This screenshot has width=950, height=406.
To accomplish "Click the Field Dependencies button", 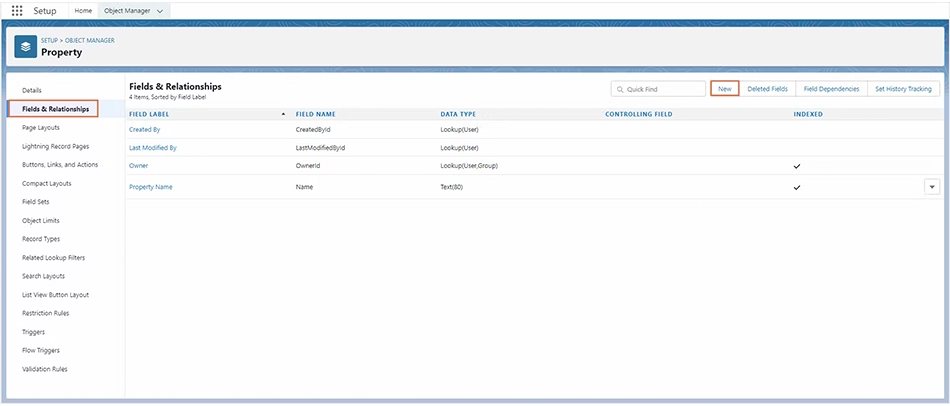I will (x=831, y=88).
